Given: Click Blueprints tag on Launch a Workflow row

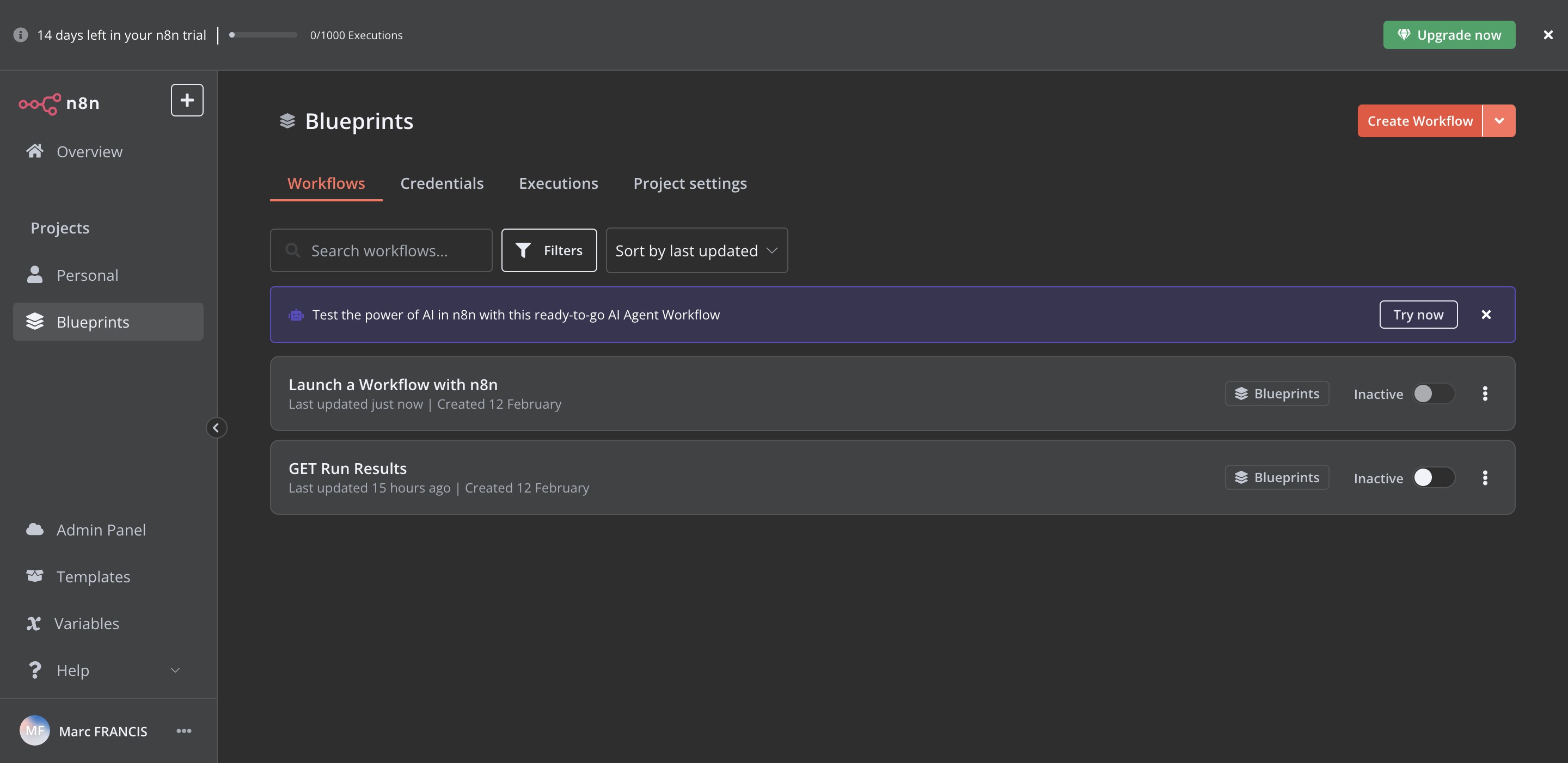Looking at the screenshot, I should click(x=1276, y=393).
